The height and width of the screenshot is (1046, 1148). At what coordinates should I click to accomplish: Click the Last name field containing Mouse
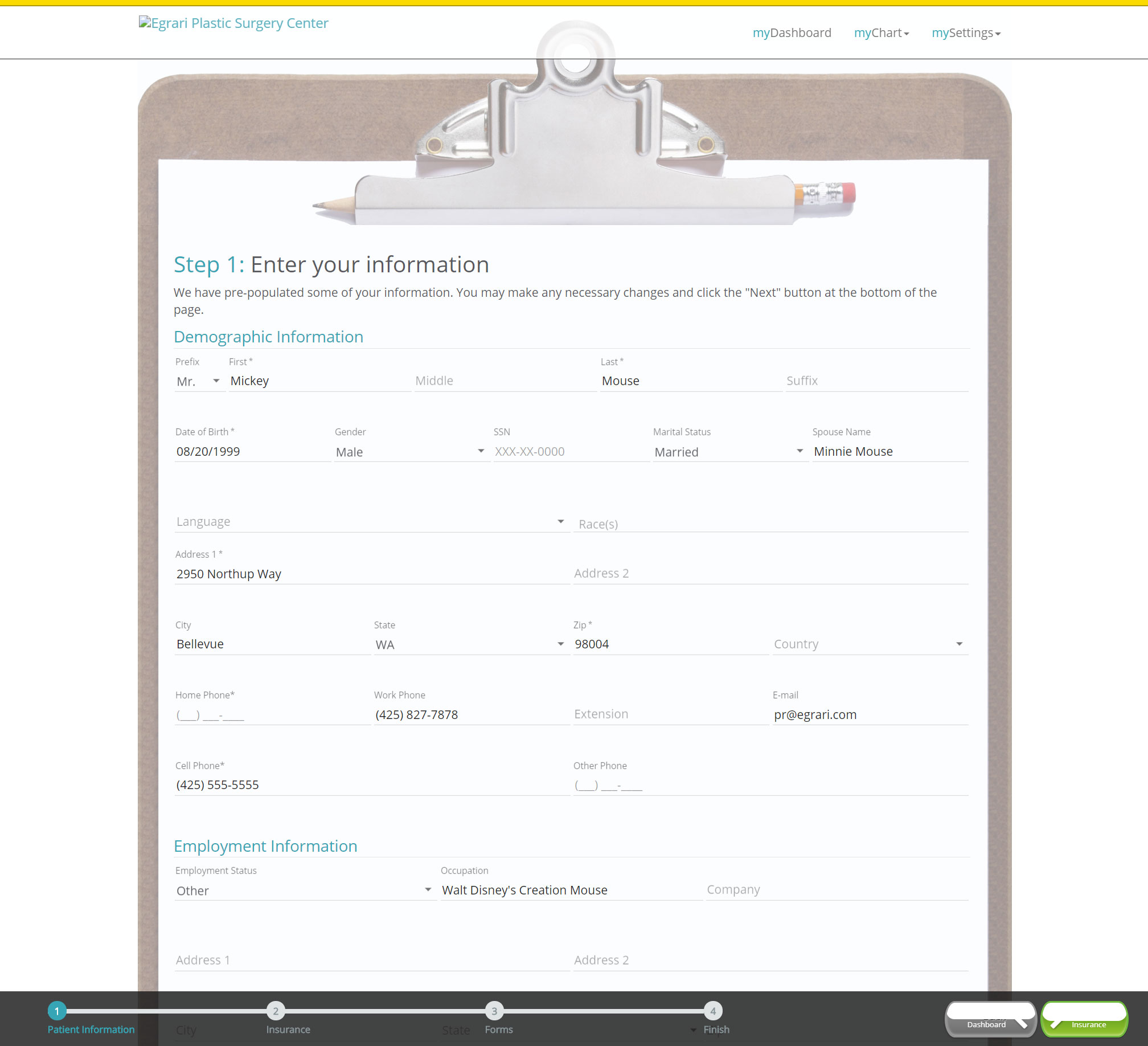pyautogui.click(x=691, y=381)
